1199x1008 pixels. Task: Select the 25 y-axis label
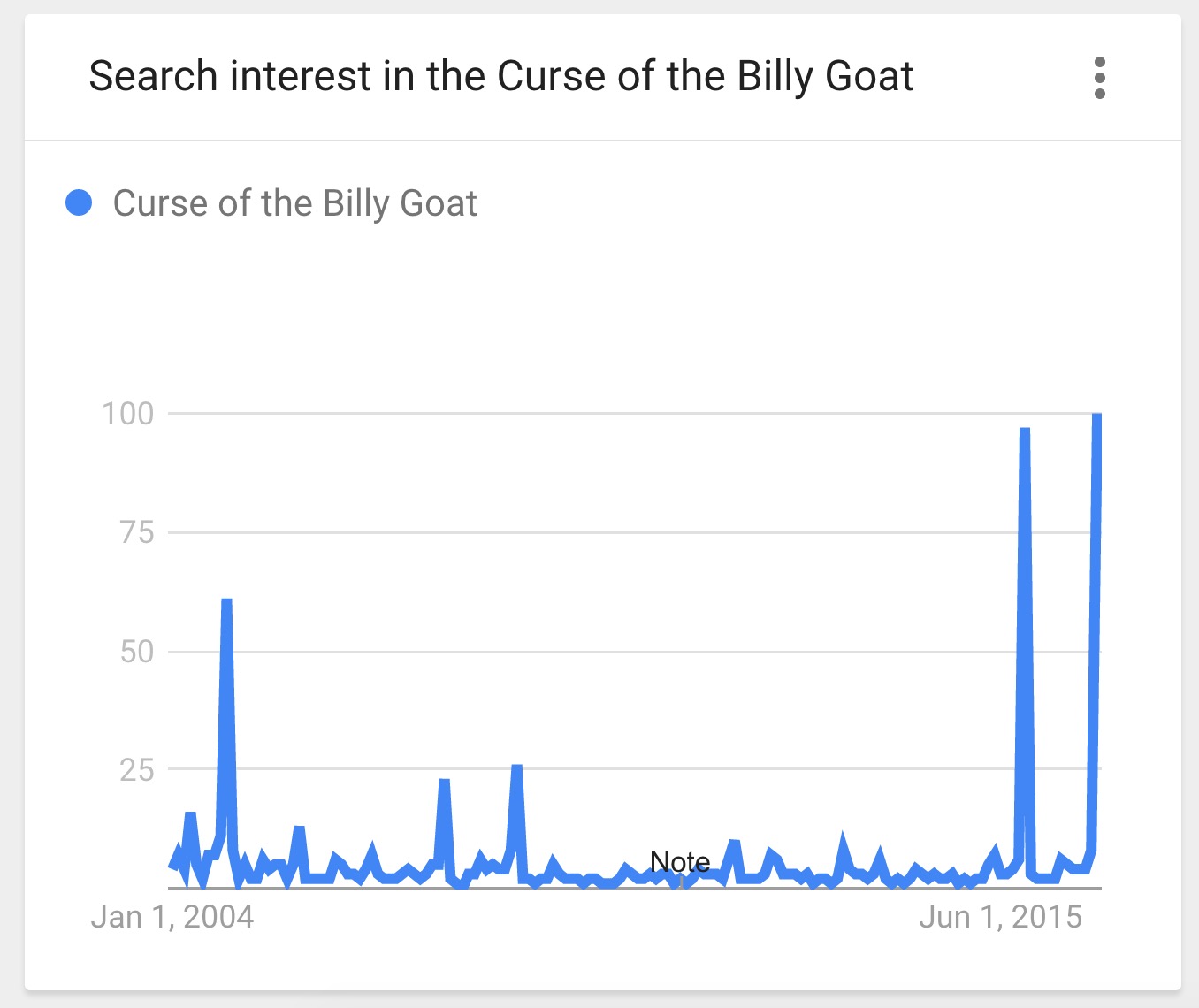point(137,770)
